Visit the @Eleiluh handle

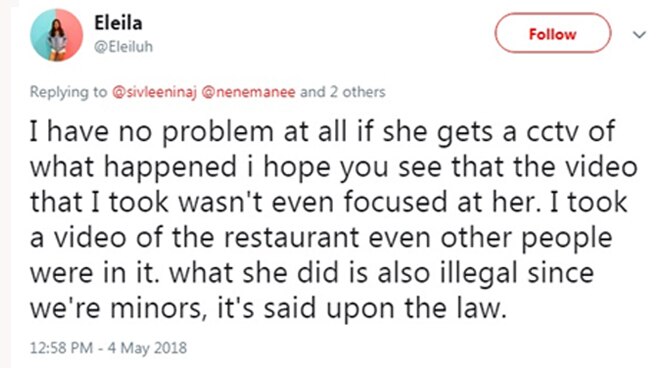click(x=123, y=46)
